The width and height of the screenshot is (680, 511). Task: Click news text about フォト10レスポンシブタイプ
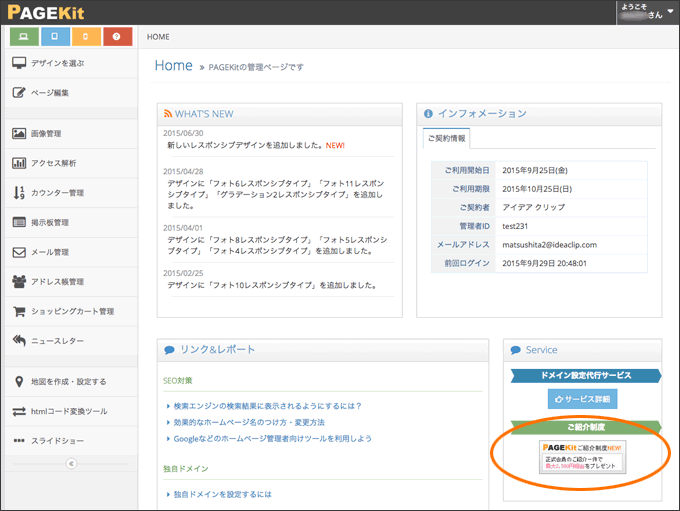[x=272, y=285]
